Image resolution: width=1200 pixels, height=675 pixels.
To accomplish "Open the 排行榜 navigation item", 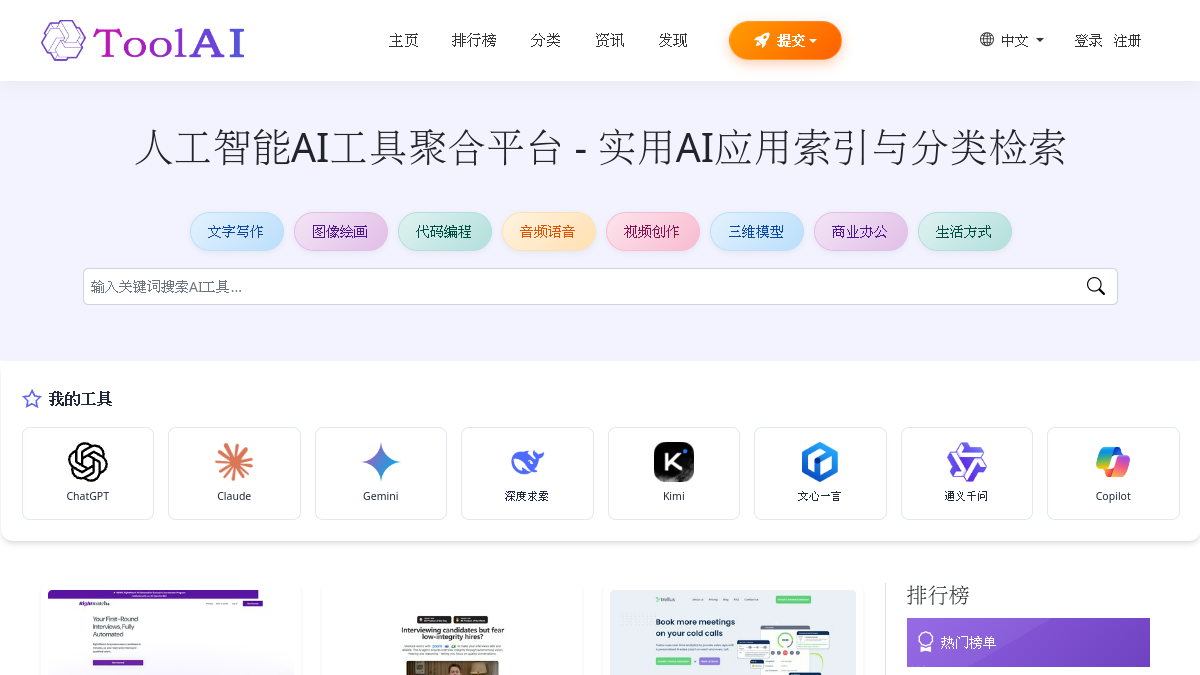I will coord(474,40).
